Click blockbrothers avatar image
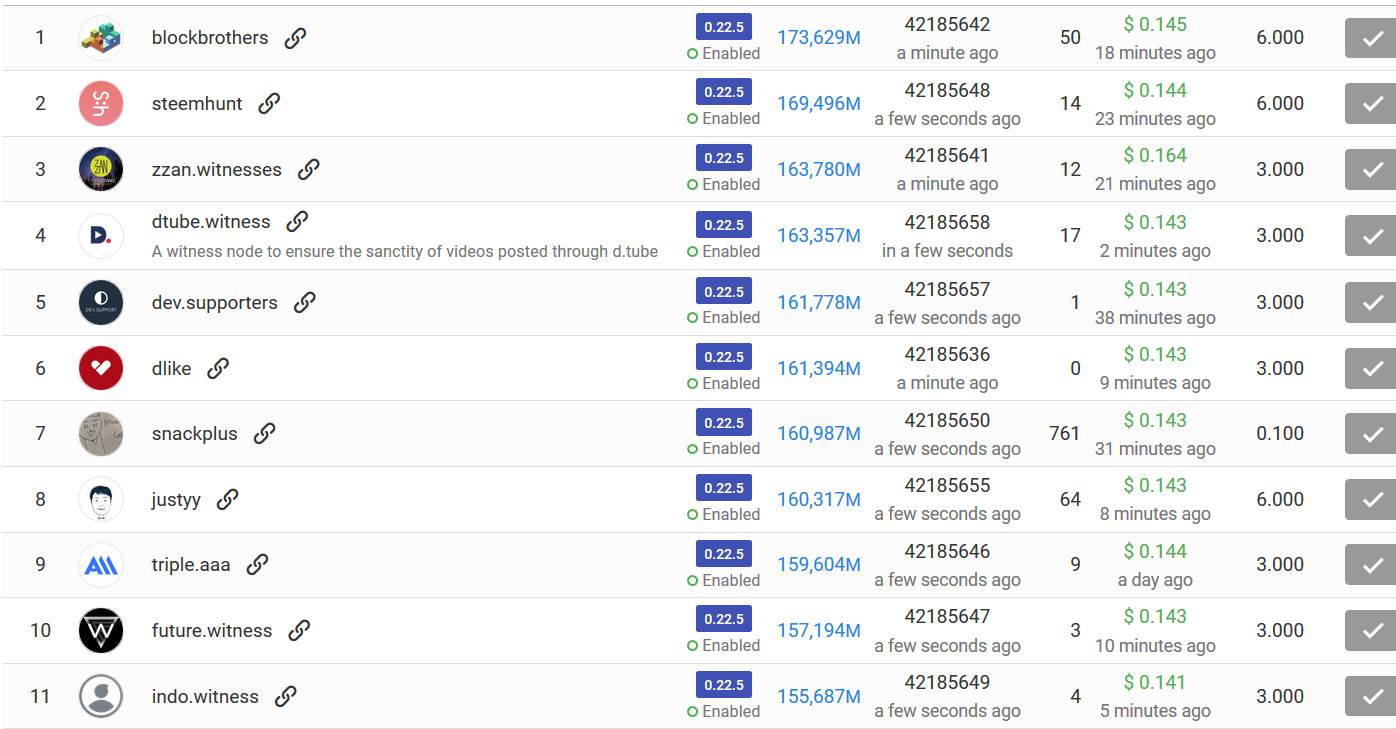 pyautogui.click(x=101, y=38)
